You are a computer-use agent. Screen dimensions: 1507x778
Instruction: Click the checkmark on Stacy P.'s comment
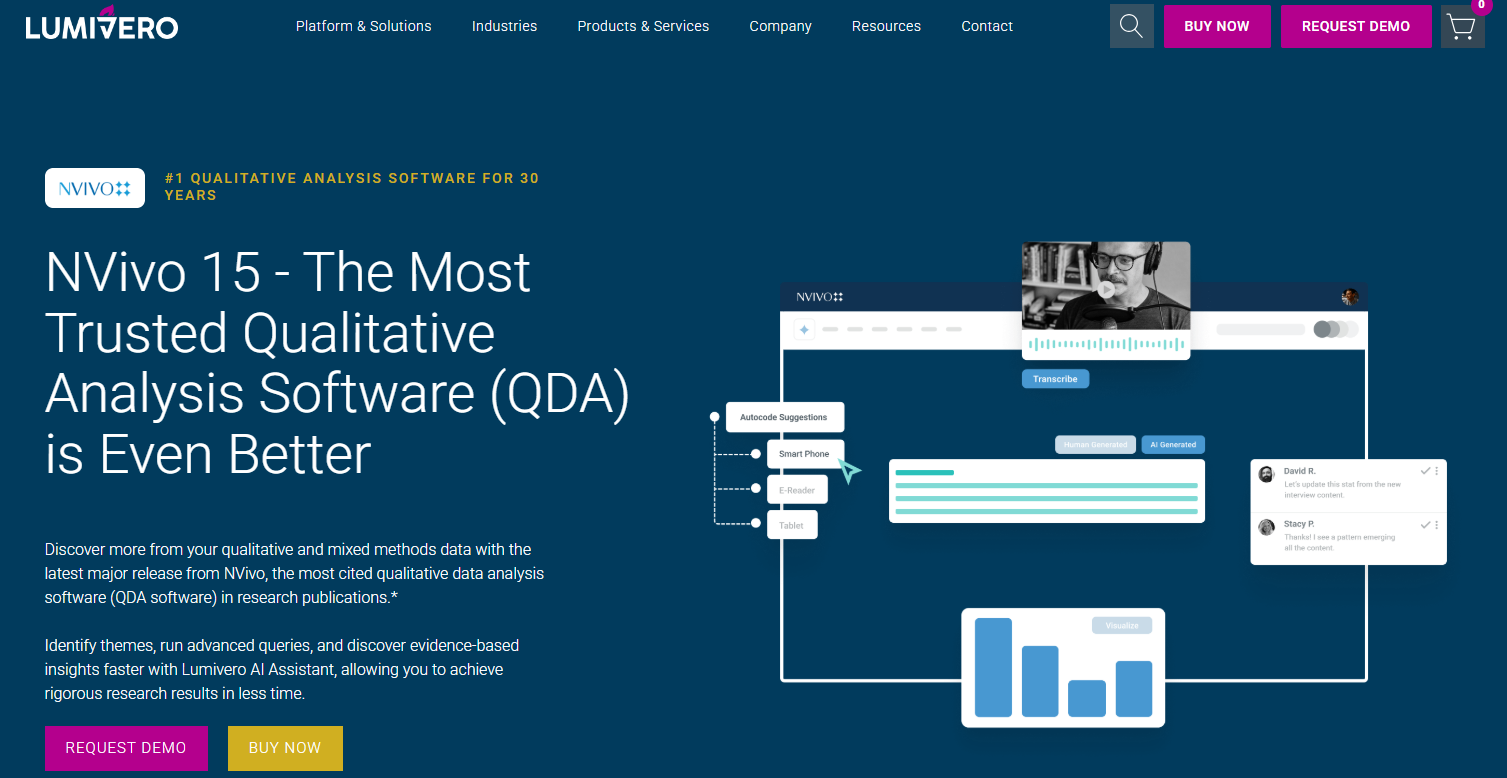point(1425,524)
